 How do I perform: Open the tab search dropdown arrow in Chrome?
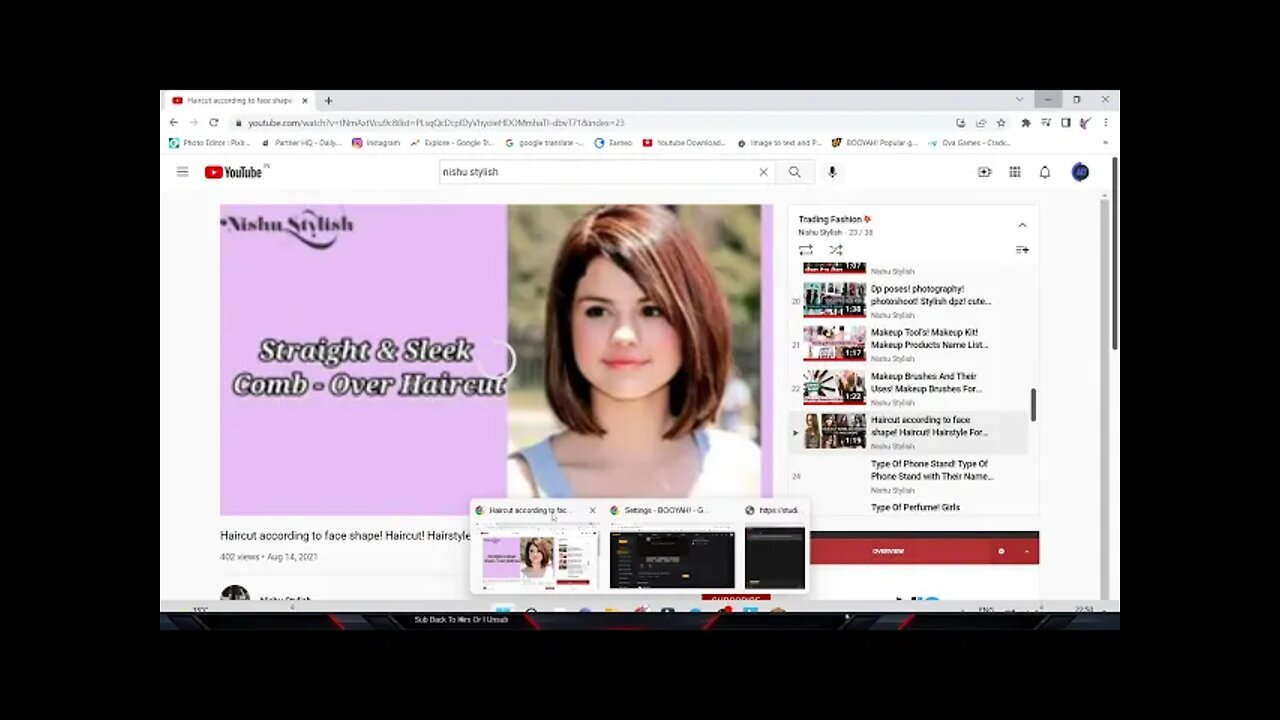(x=1019, y=100)
